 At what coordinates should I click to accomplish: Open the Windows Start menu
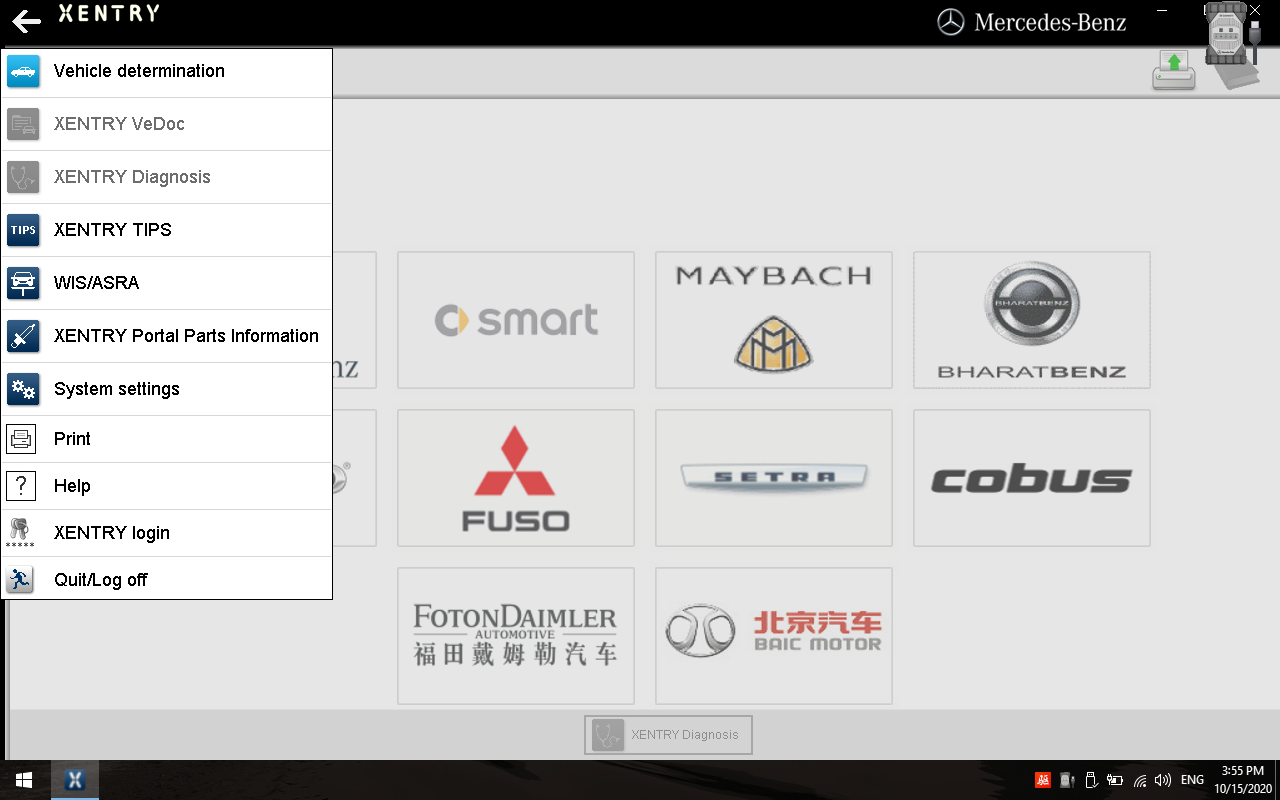point(24,780)
